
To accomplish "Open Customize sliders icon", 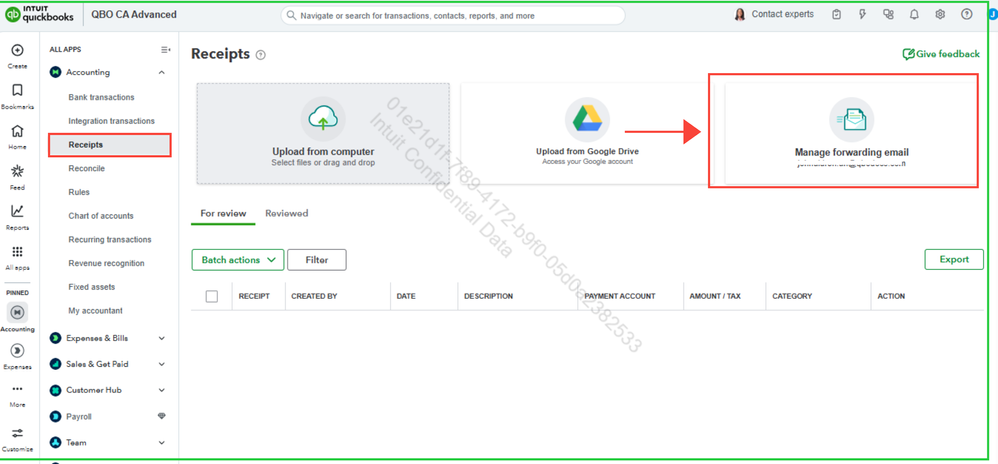I will click(17, 433).
